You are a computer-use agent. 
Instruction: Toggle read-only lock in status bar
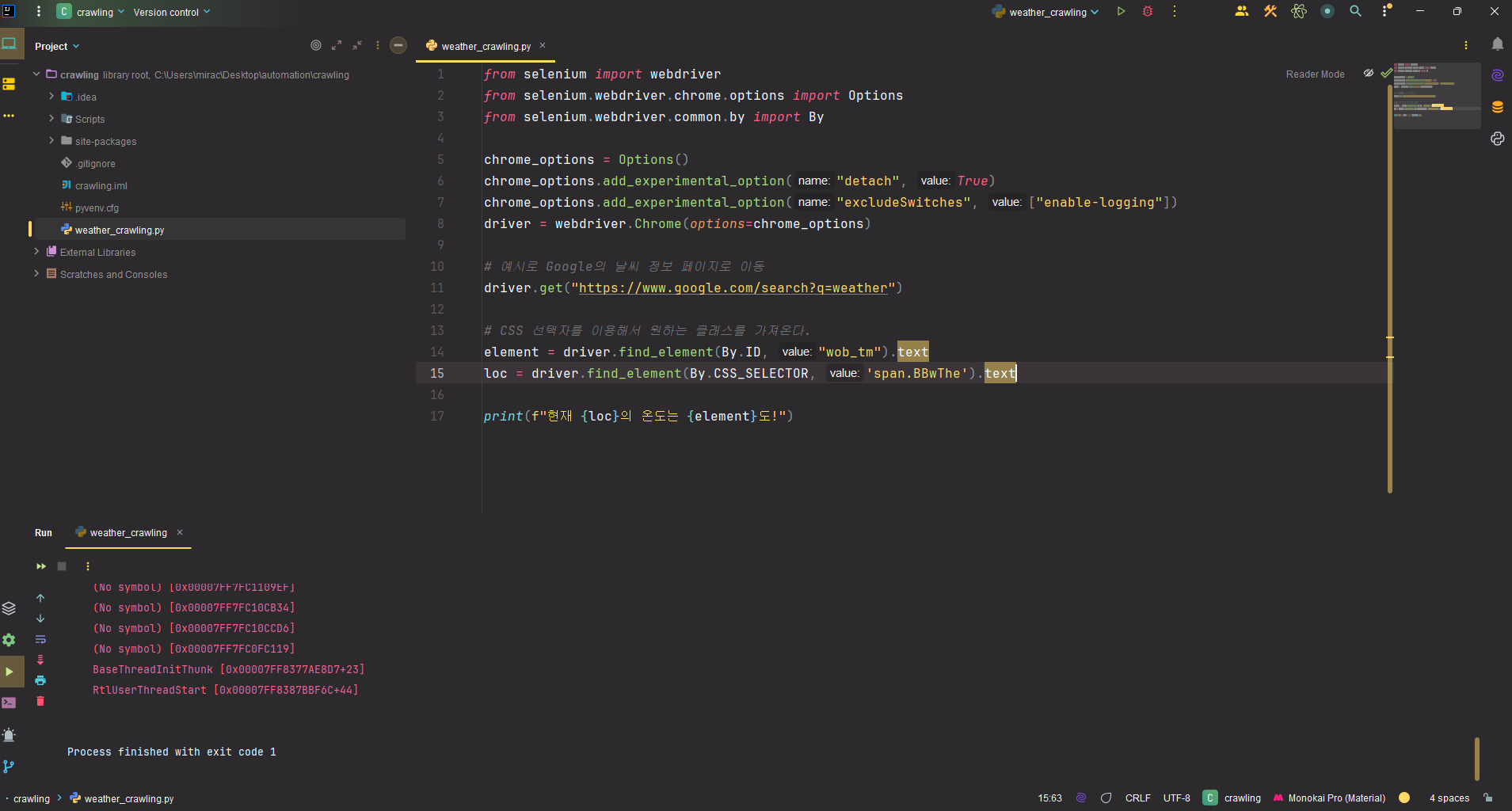(x=1489, y=798)
